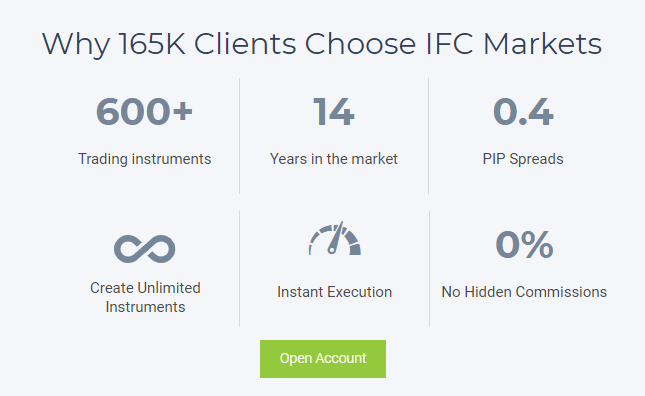The height and width of the screenshot is (396, 645).
Task: Click divider between 14 and 0.4
Action: click(x=429, y=136)
